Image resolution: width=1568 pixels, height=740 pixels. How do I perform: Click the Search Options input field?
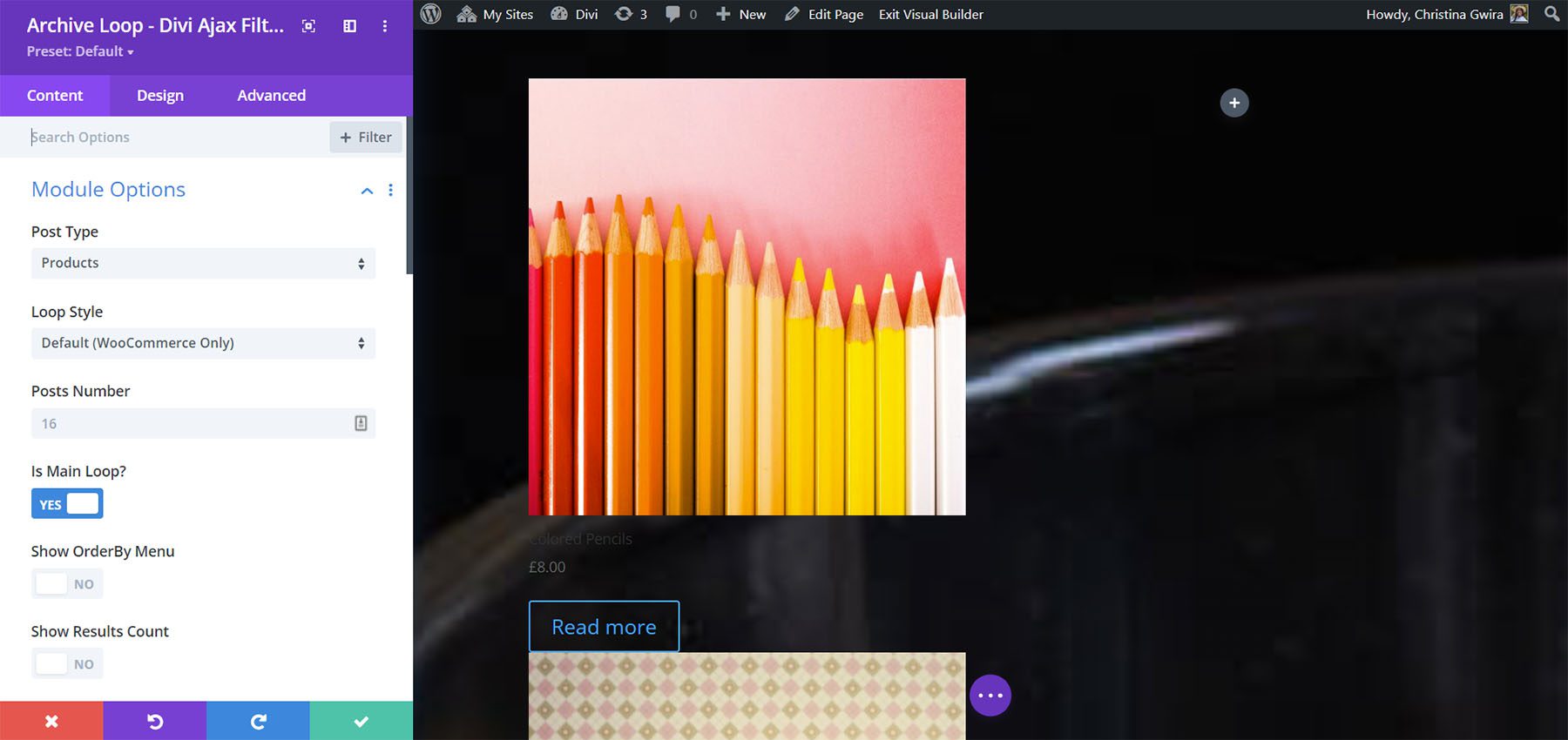[174, 138]
